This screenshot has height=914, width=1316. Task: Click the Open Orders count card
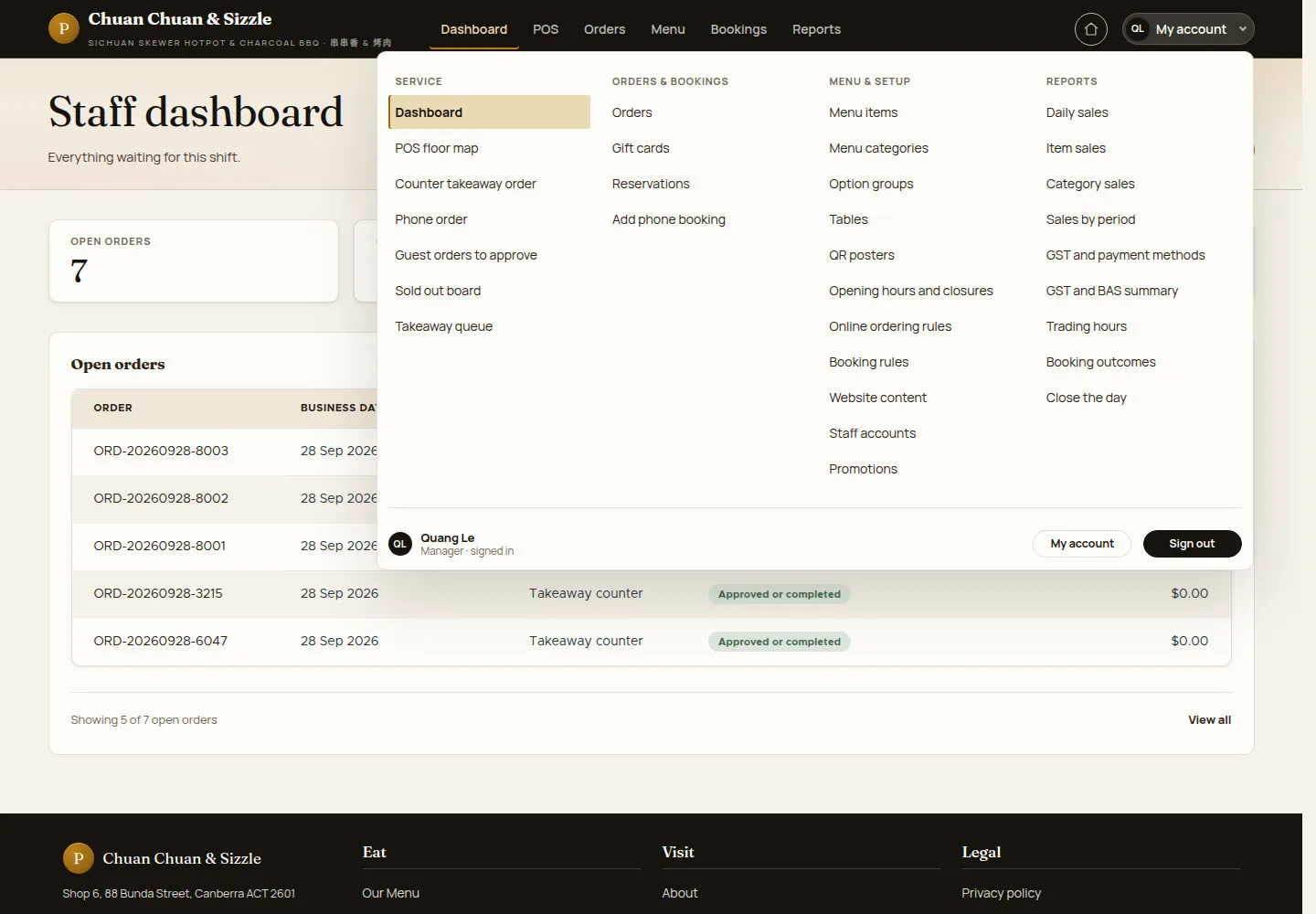[x=194, y=260]
